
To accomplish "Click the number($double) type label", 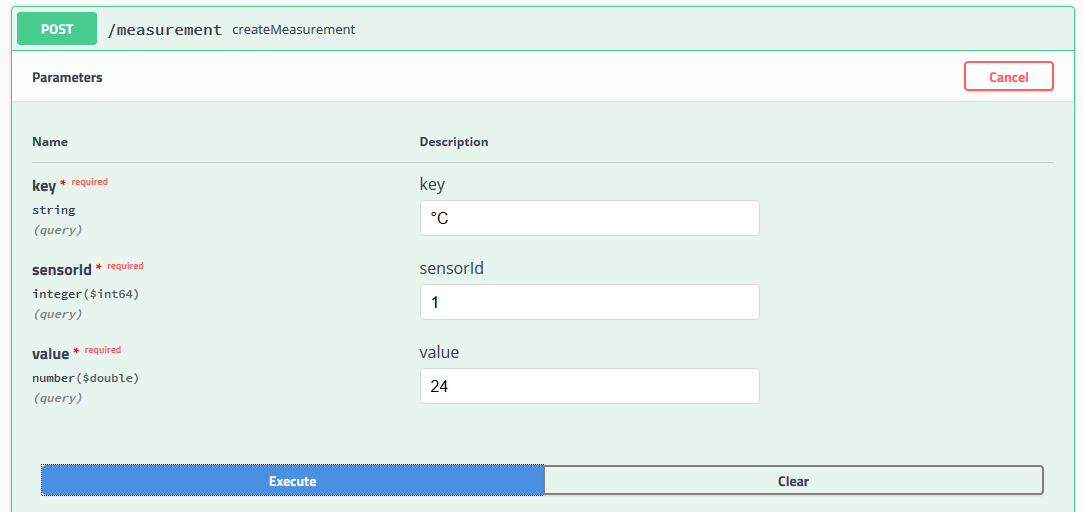I will click(x=85, y=378).
